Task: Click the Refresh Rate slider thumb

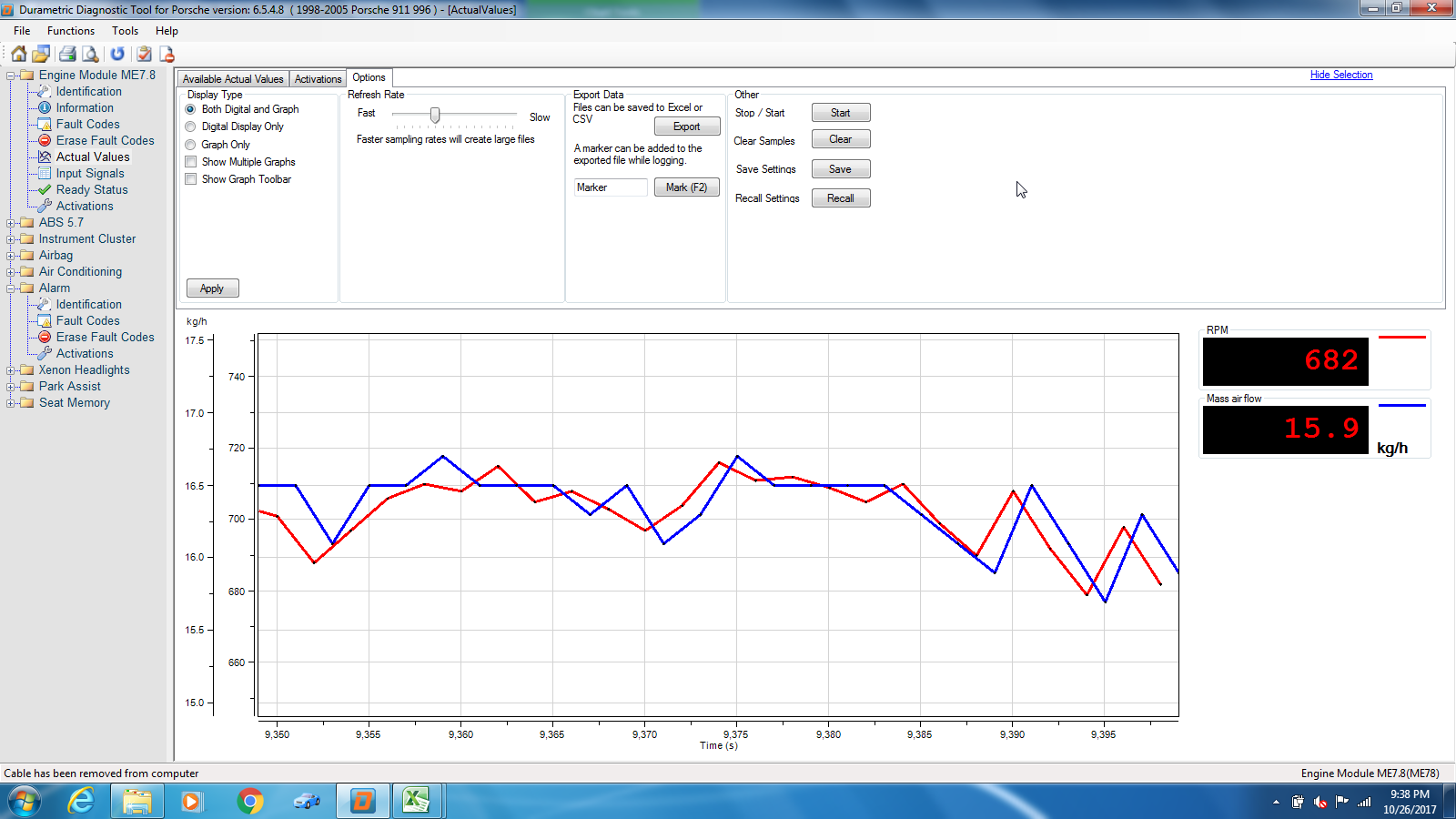Action: [435, 115]
